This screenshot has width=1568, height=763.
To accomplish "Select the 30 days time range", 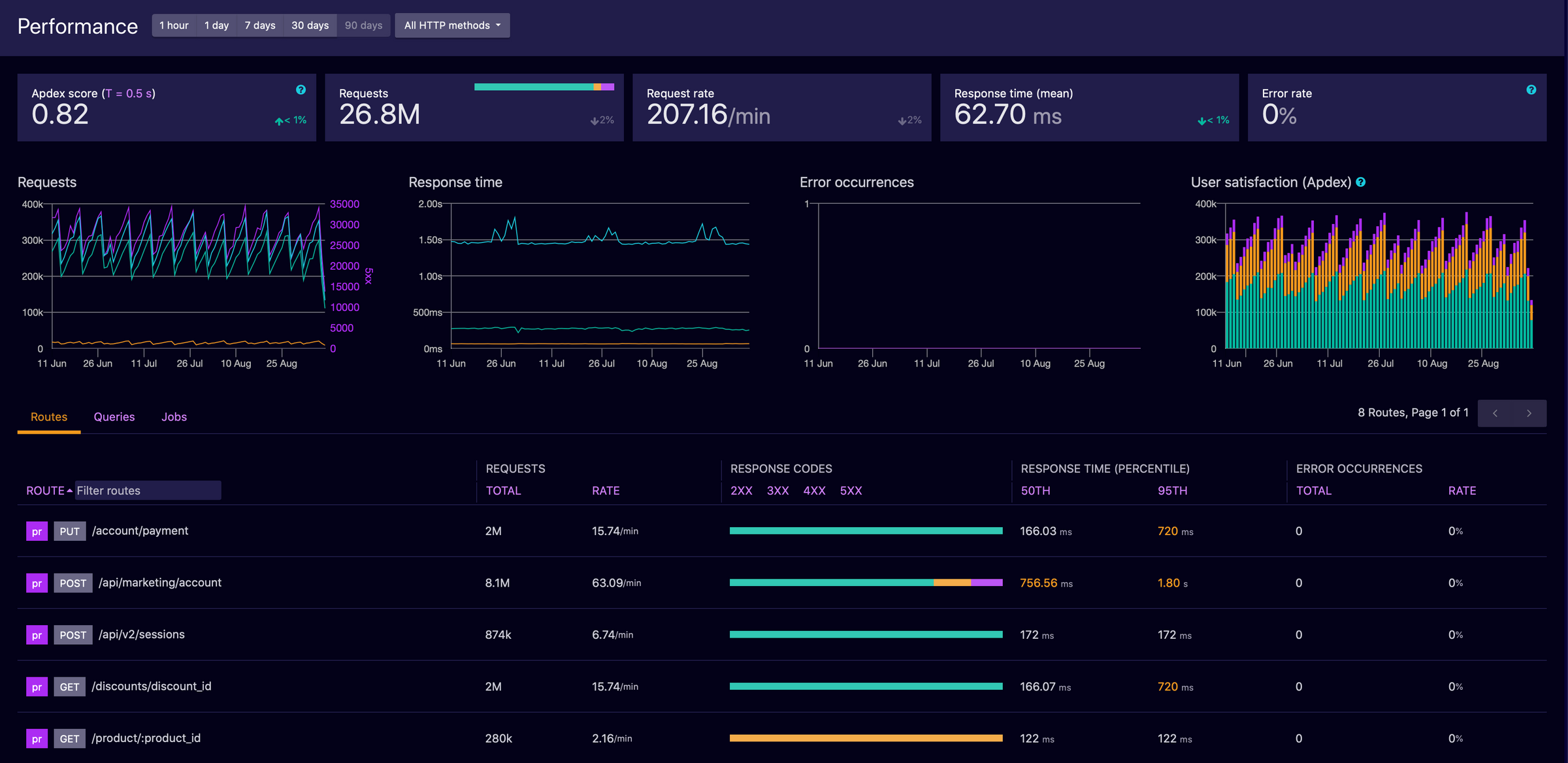I will coord(310,25).
